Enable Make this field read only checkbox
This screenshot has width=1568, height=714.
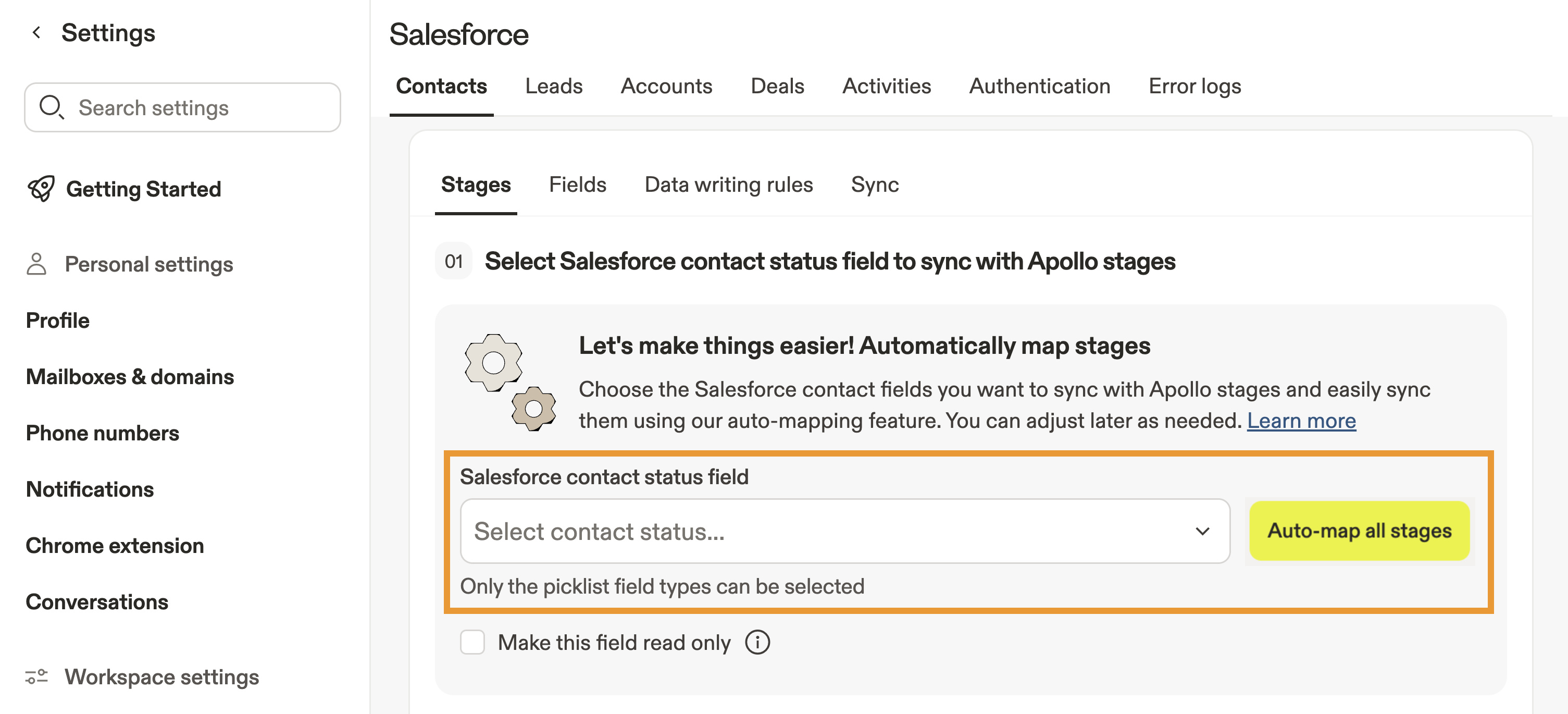tap(472, 643)
